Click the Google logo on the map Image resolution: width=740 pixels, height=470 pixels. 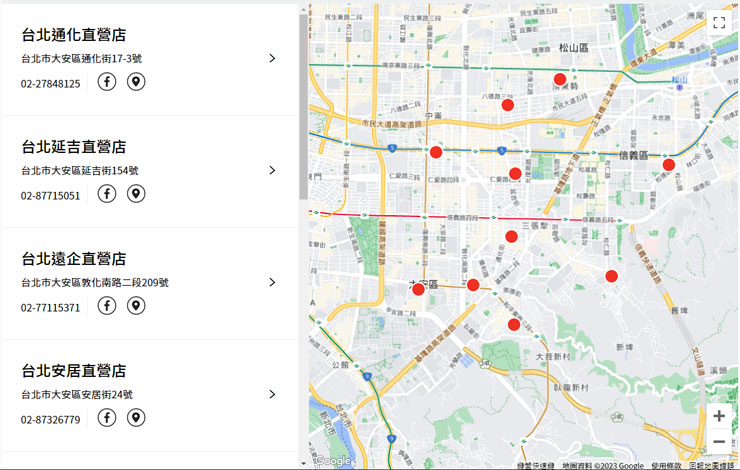click(333, 460)
